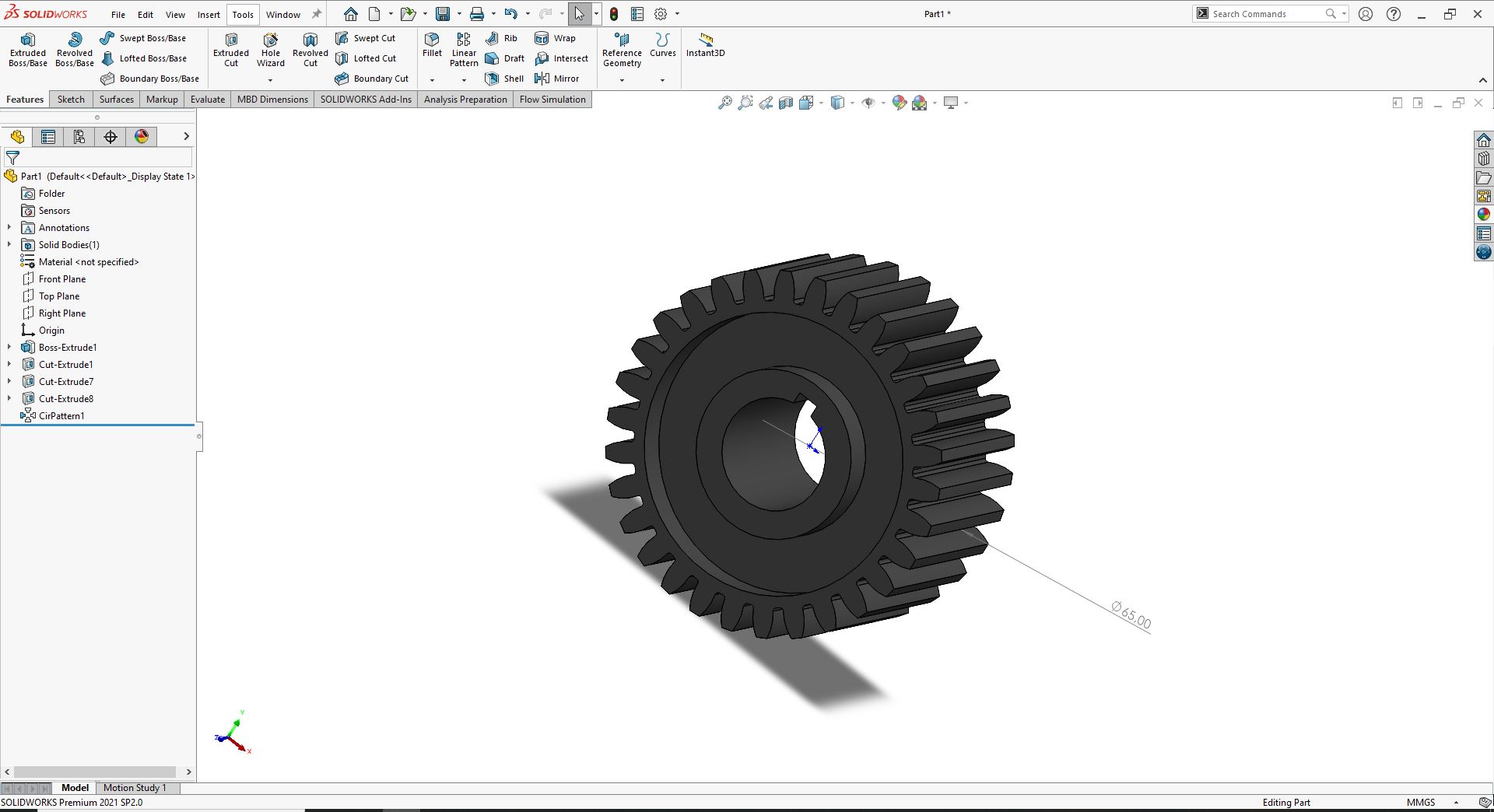Screen dimensions: 1494x812
Task: Click the Zoom to Fit icon
Action: (724, 103)
